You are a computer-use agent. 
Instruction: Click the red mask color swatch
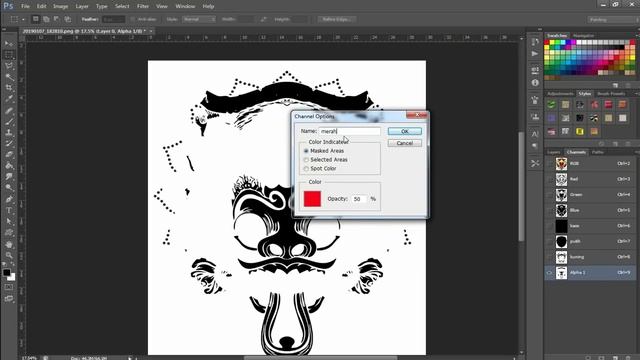click(312, 199)
